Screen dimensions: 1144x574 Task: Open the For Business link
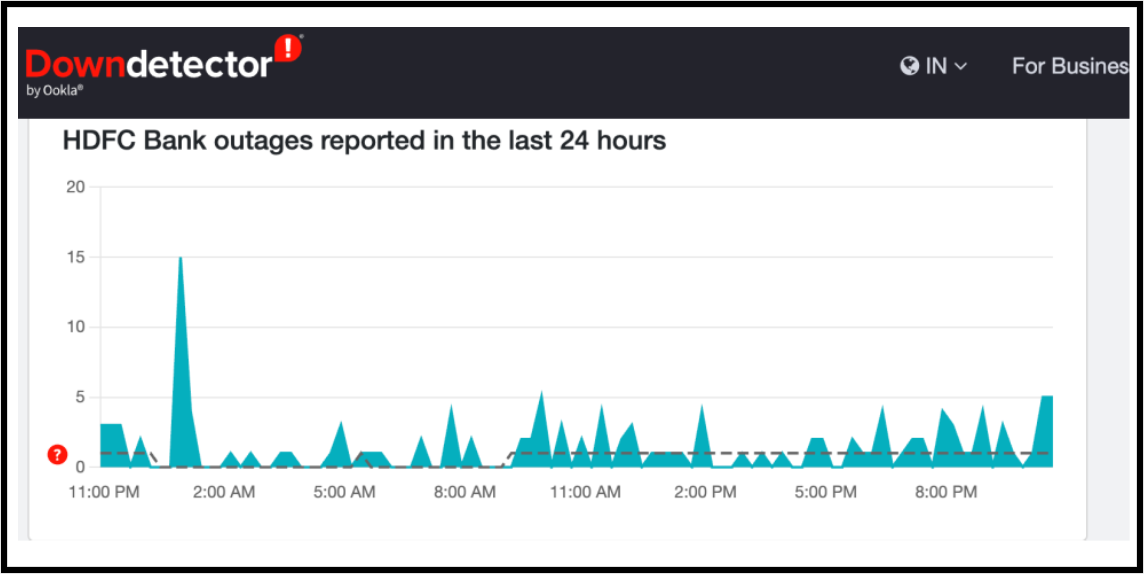[1070, 66]
